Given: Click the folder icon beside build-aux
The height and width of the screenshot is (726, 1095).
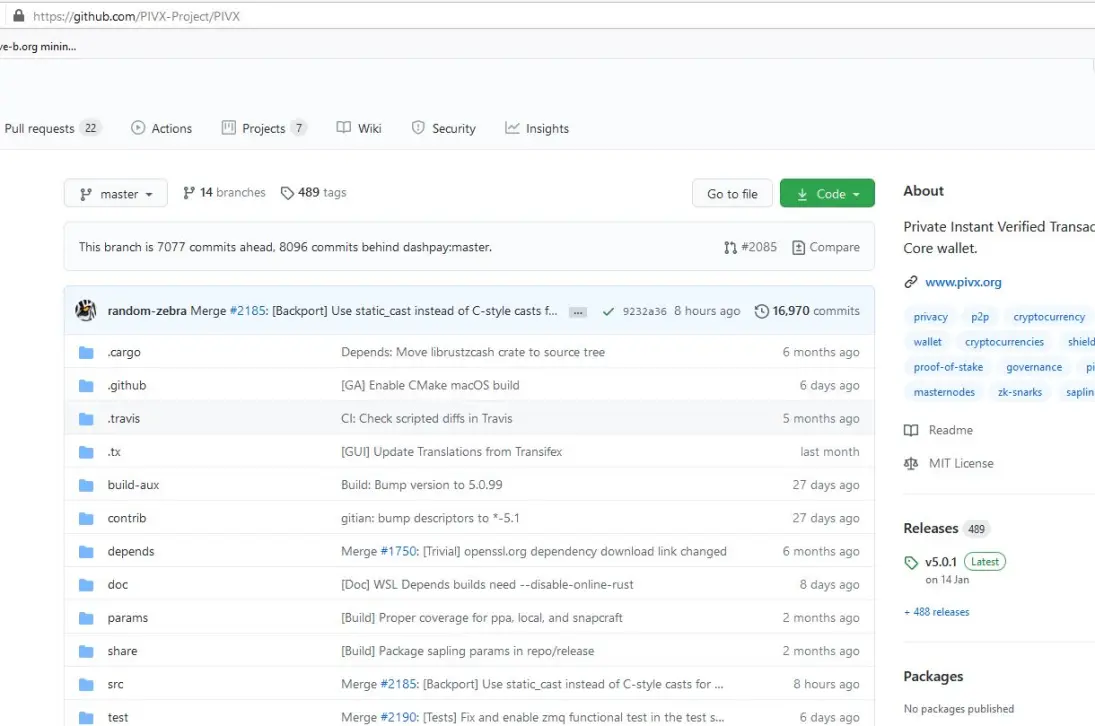Looking at the screenshot, I should 86,485.
